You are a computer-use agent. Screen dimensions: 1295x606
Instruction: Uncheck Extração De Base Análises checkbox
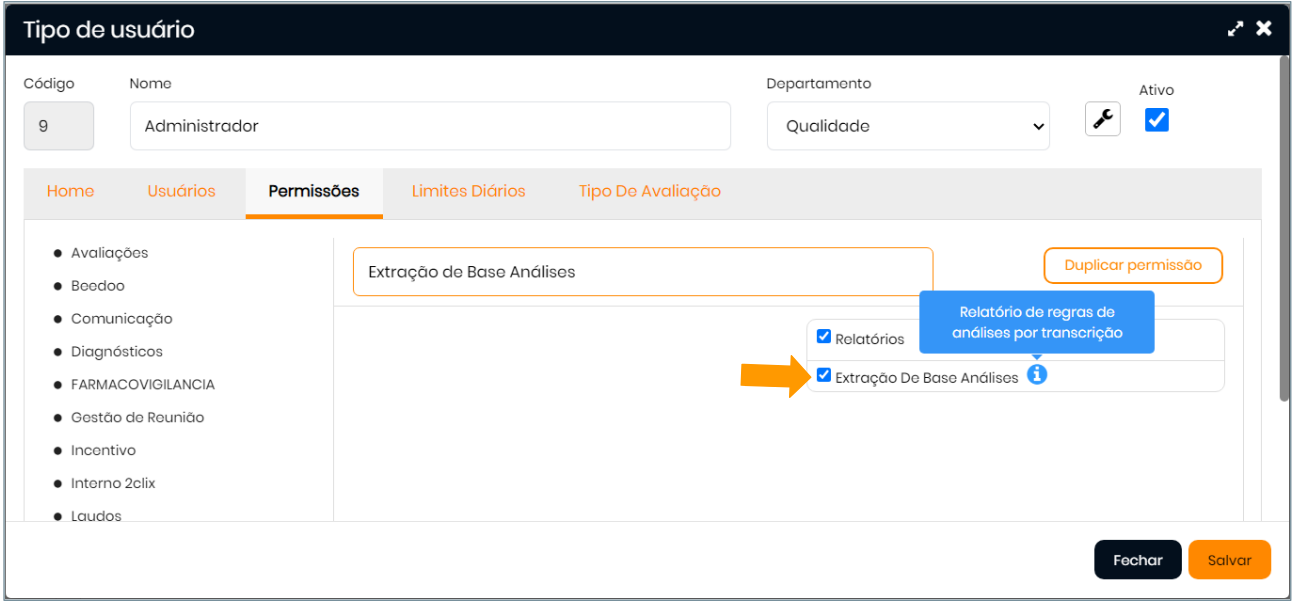pos(824,376)
